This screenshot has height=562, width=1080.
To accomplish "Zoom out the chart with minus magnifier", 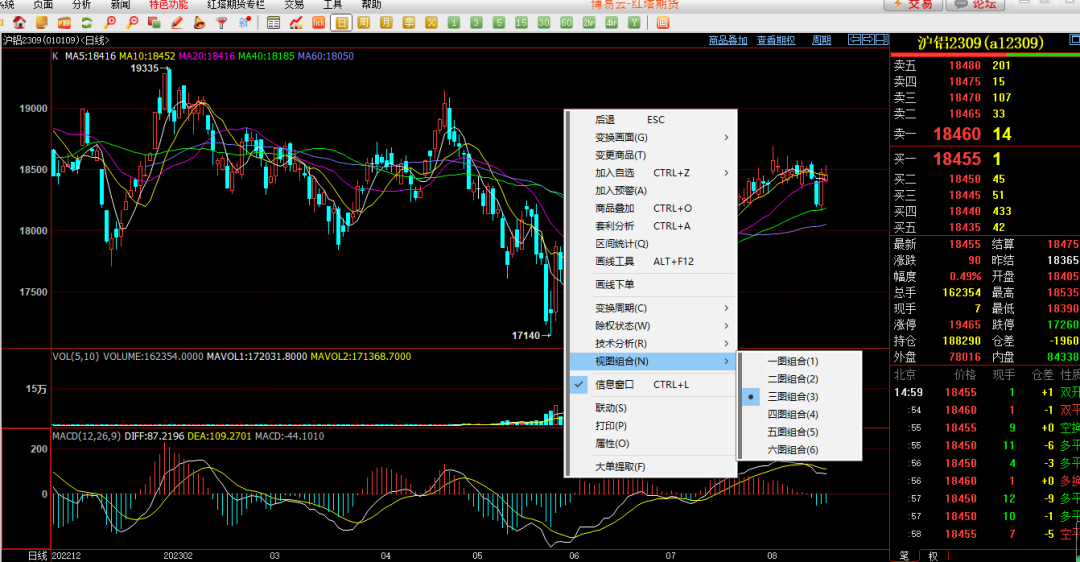I will click(132, 23).
